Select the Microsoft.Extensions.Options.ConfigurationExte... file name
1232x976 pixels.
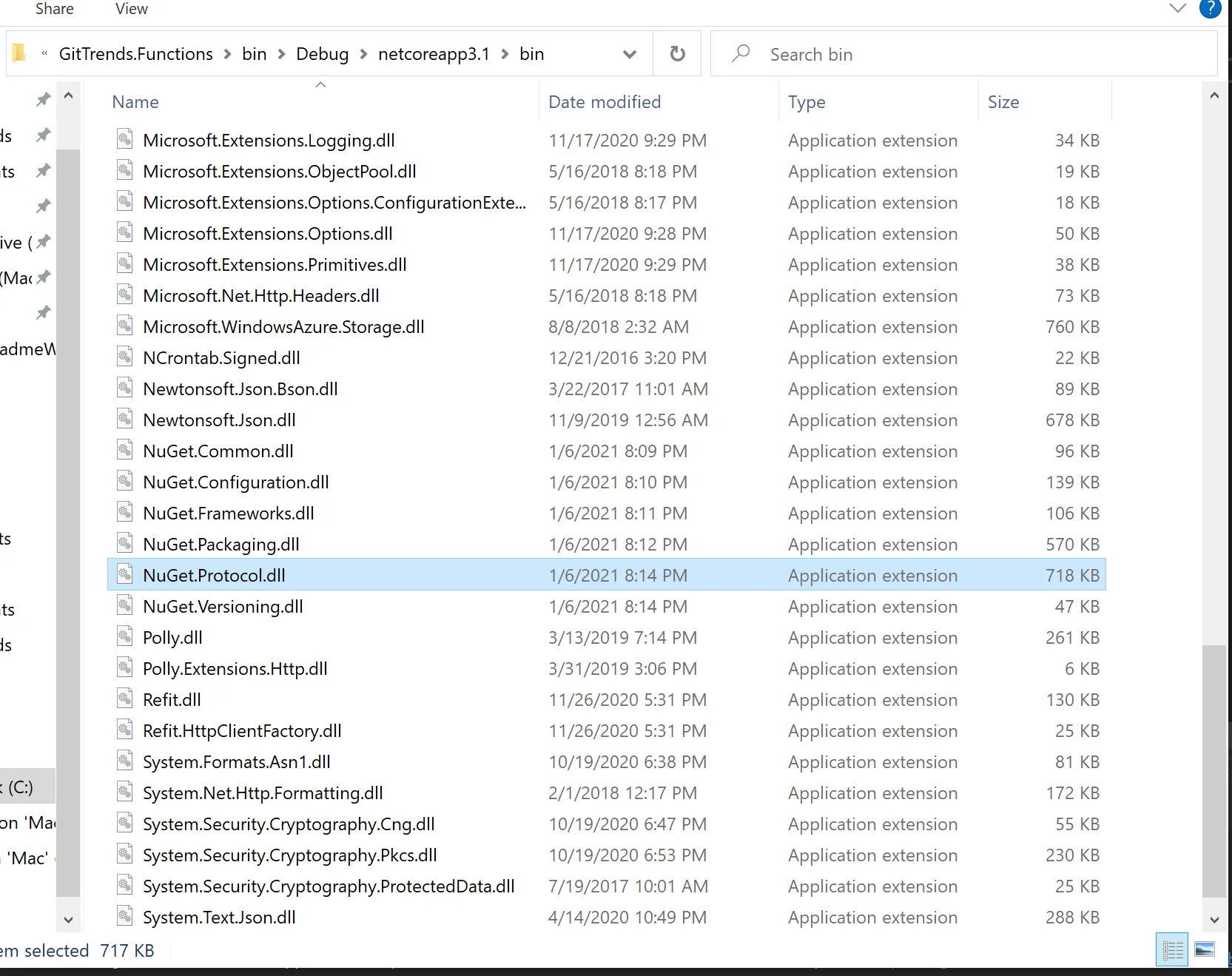334,203
